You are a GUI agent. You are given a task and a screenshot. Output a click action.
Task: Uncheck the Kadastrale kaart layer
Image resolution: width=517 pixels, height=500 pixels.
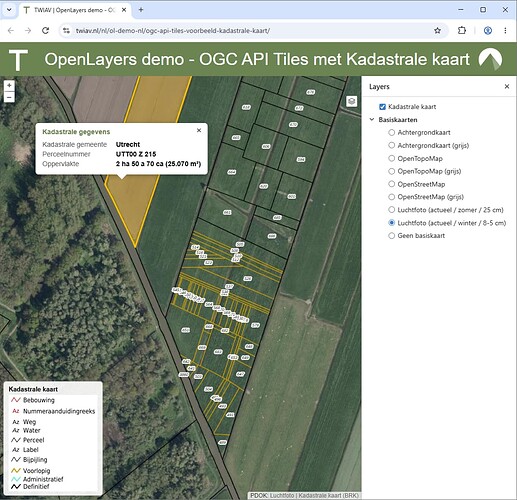382,107
